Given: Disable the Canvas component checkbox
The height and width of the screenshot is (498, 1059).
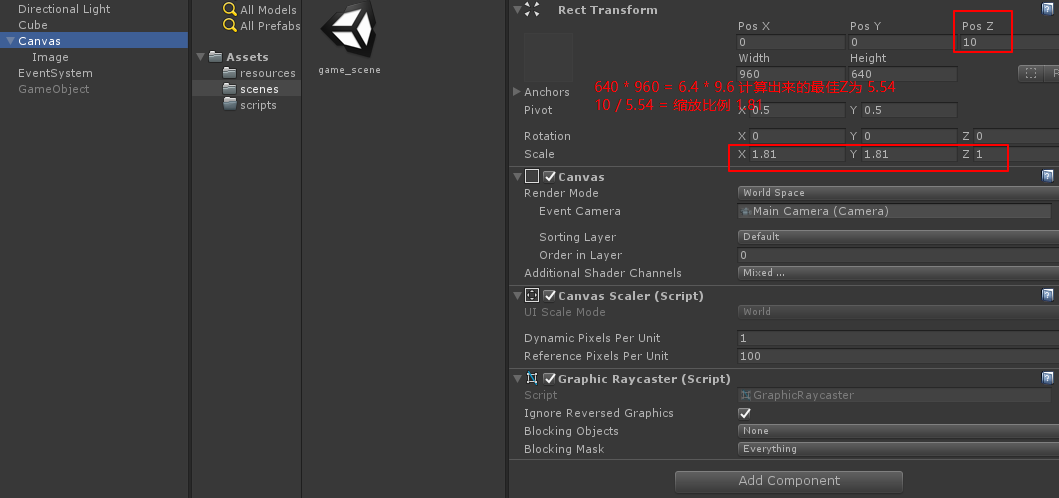Looking at the screenshot, I should click(x=549, y=177).
